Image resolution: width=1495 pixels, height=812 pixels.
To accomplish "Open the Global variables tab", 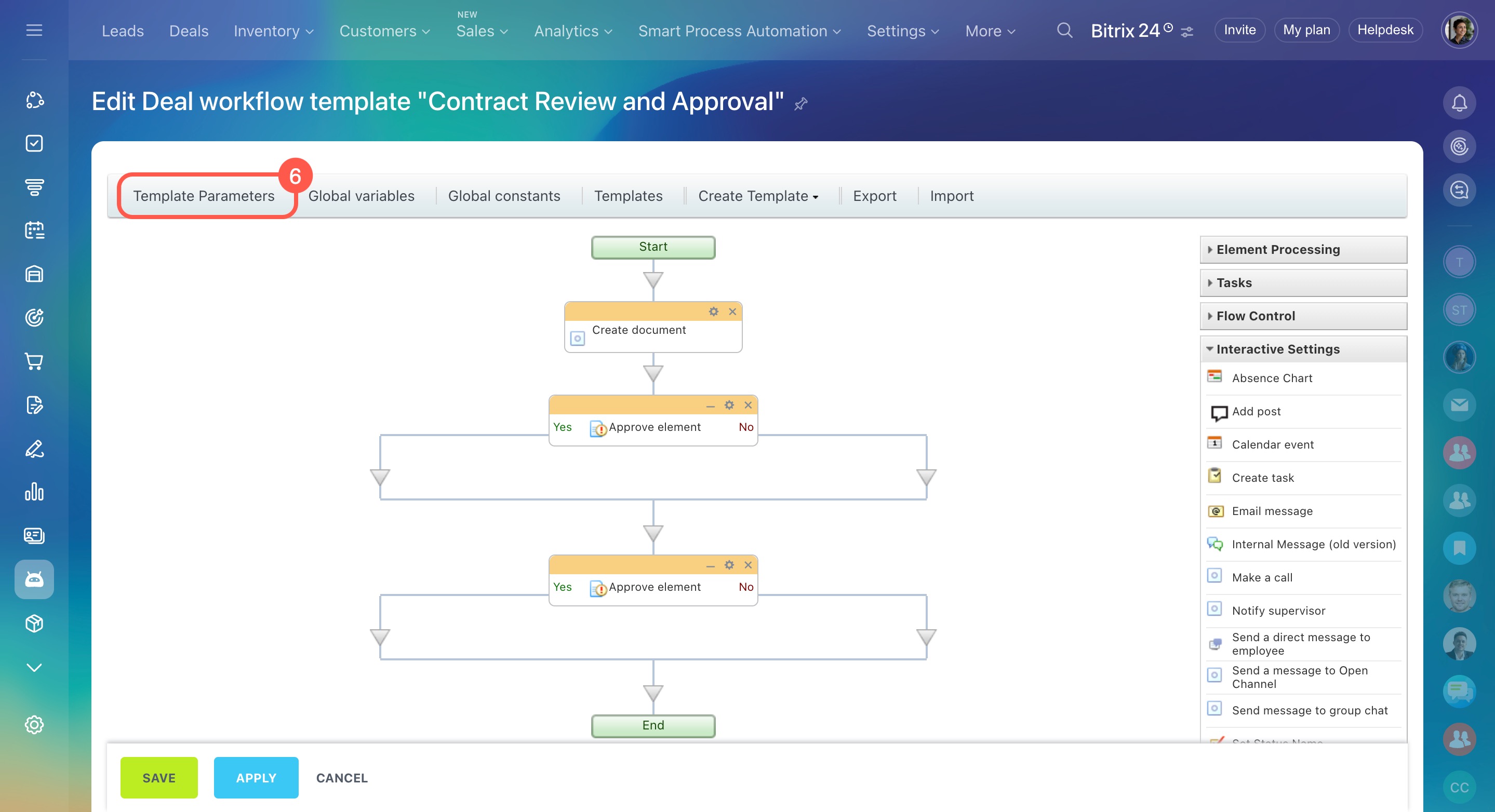I will coord(361,196).
